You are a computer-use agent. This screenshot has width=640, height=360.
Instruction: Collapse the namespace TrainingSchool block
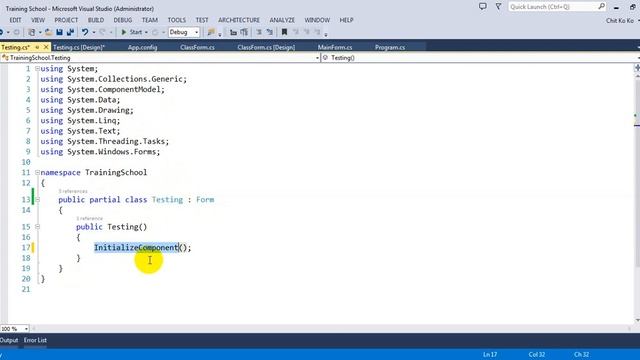pos(37,172)
